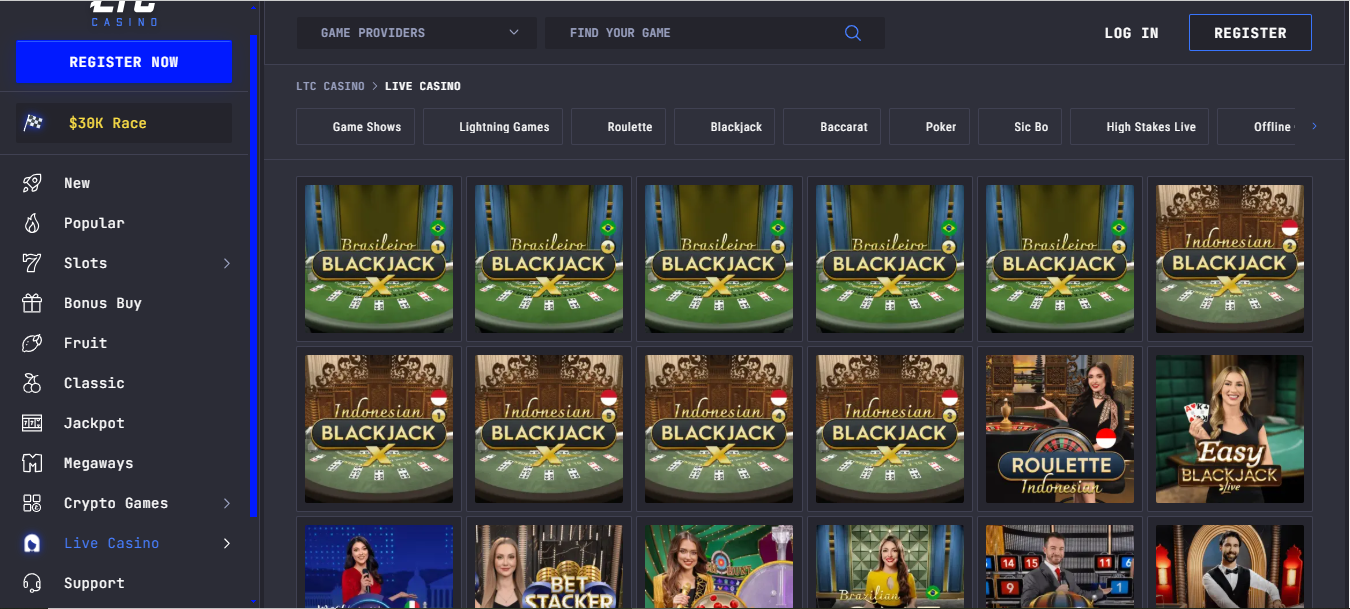Viewport: 1350px width, 609px height.
Task: Open Indonesian Blackjack X table 4
Action: click(719, 429)
